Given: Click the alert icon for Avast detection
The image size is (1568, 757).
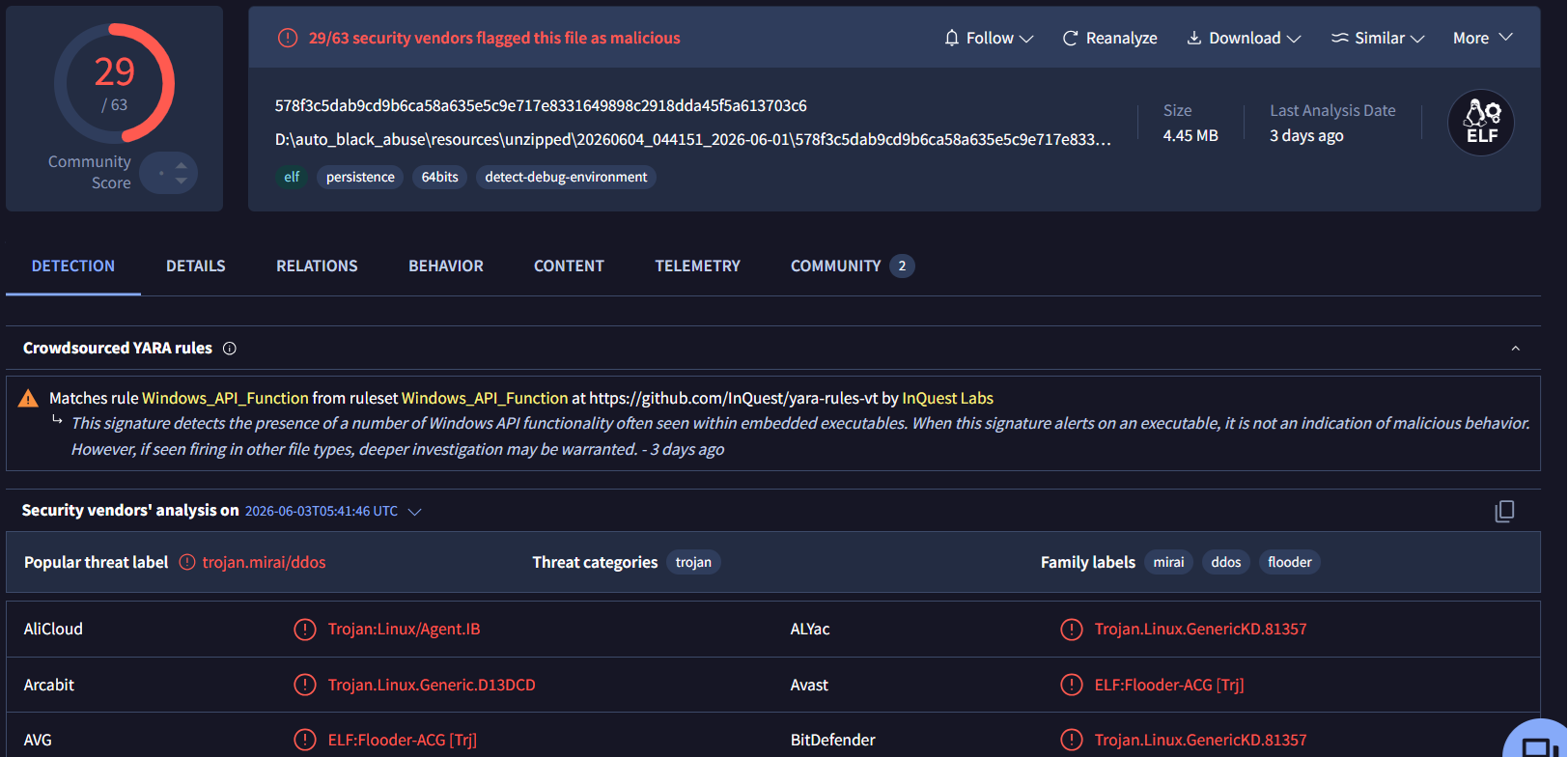Looking at the screenshot, I should [x=1072, y=685].
